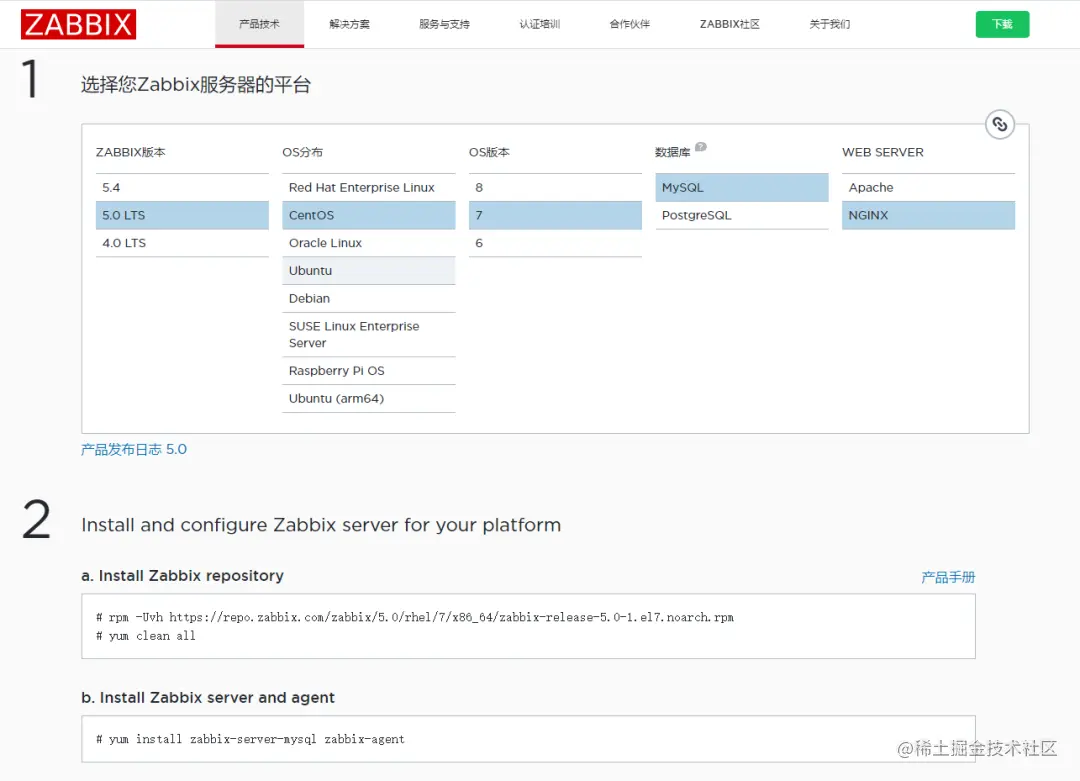Image resolution: width=1080 pixels, height=781 pixels.
Task: Open the 产品技术 menu
Action: (259, 24)
